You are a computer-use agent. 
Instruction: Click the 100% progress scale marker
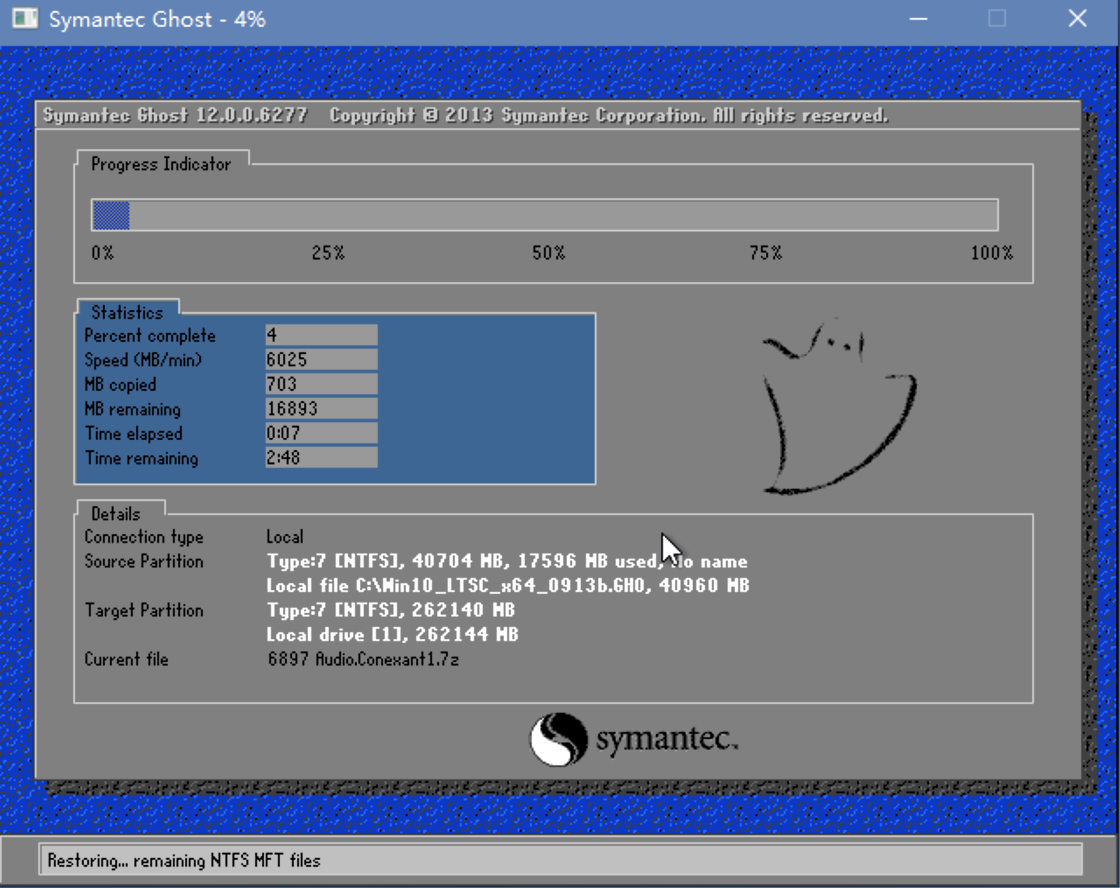992,253
